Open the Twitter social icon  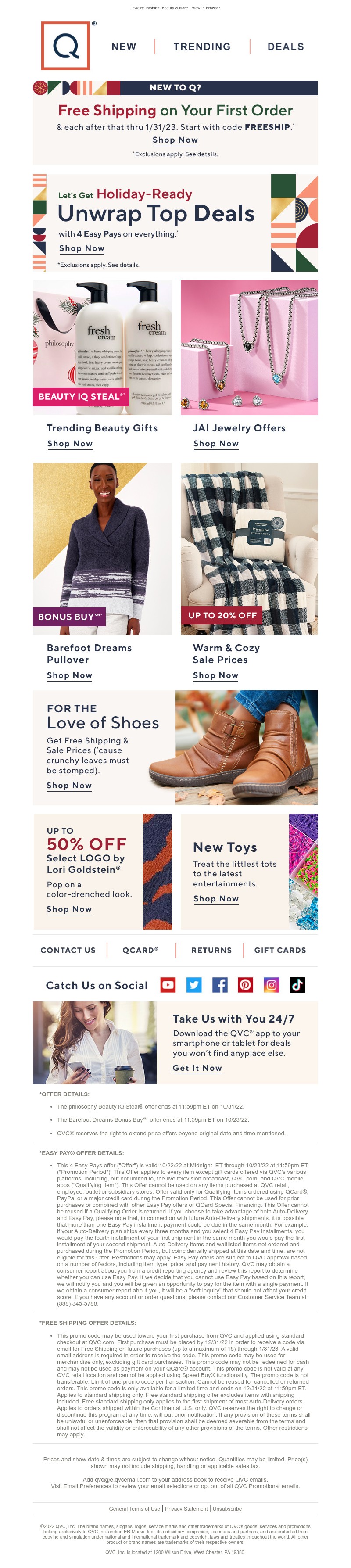(193, 984)
